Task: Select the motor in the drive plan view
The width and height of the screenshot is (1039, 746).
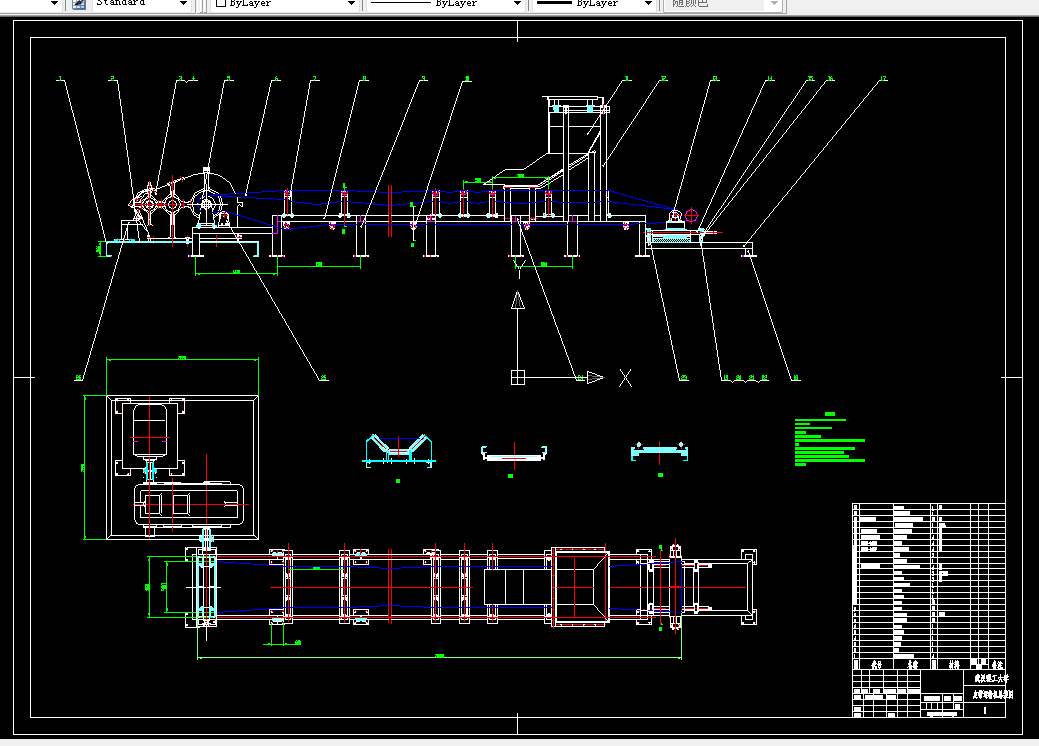Action: pos(150,431)
